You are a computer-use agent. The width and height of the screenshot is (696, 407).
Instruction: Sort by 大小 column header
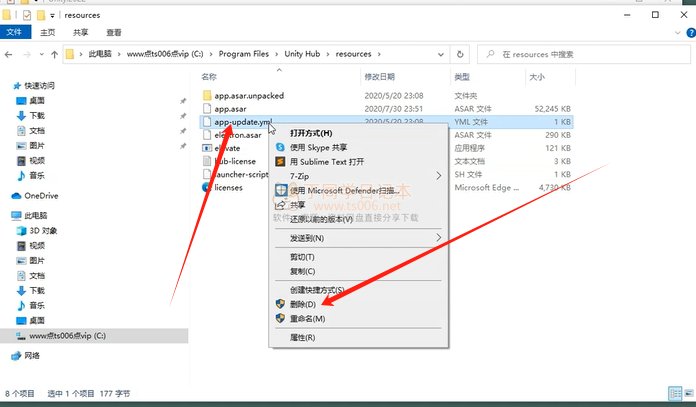tap(537, 77)
